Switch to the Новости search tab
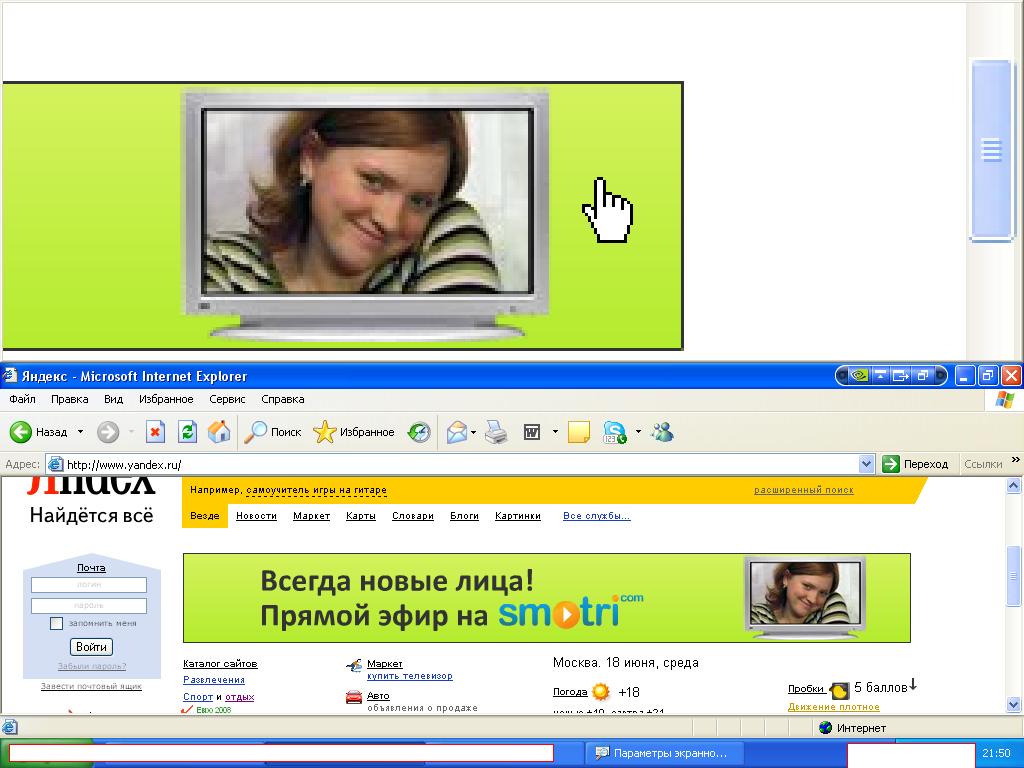Viewport: 1024px width, 768px height. pos(256,516)
